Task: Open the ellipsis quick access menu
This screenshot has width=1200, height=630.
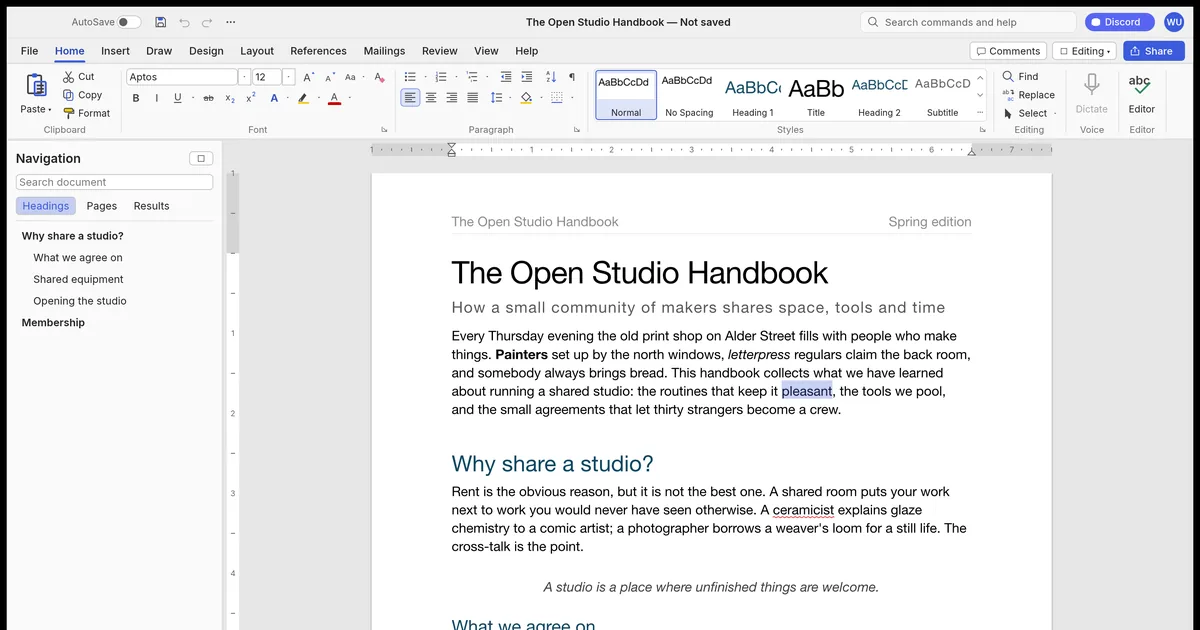Action: [231, 22]
